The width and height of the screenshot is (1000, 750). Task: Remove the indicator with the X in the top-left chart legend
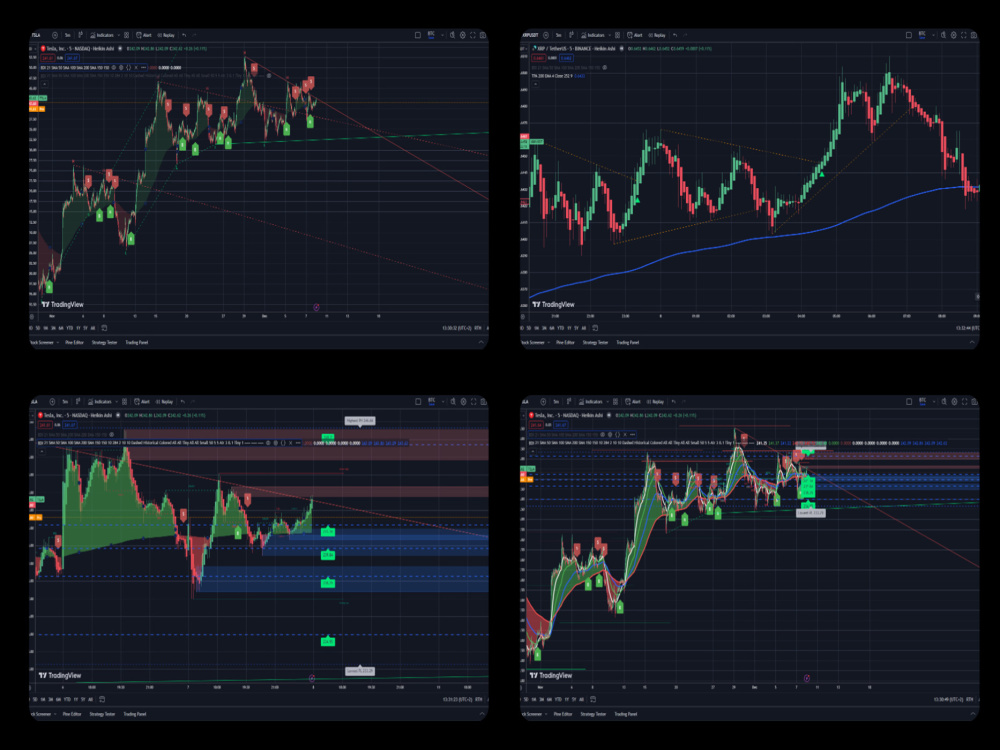136,68
